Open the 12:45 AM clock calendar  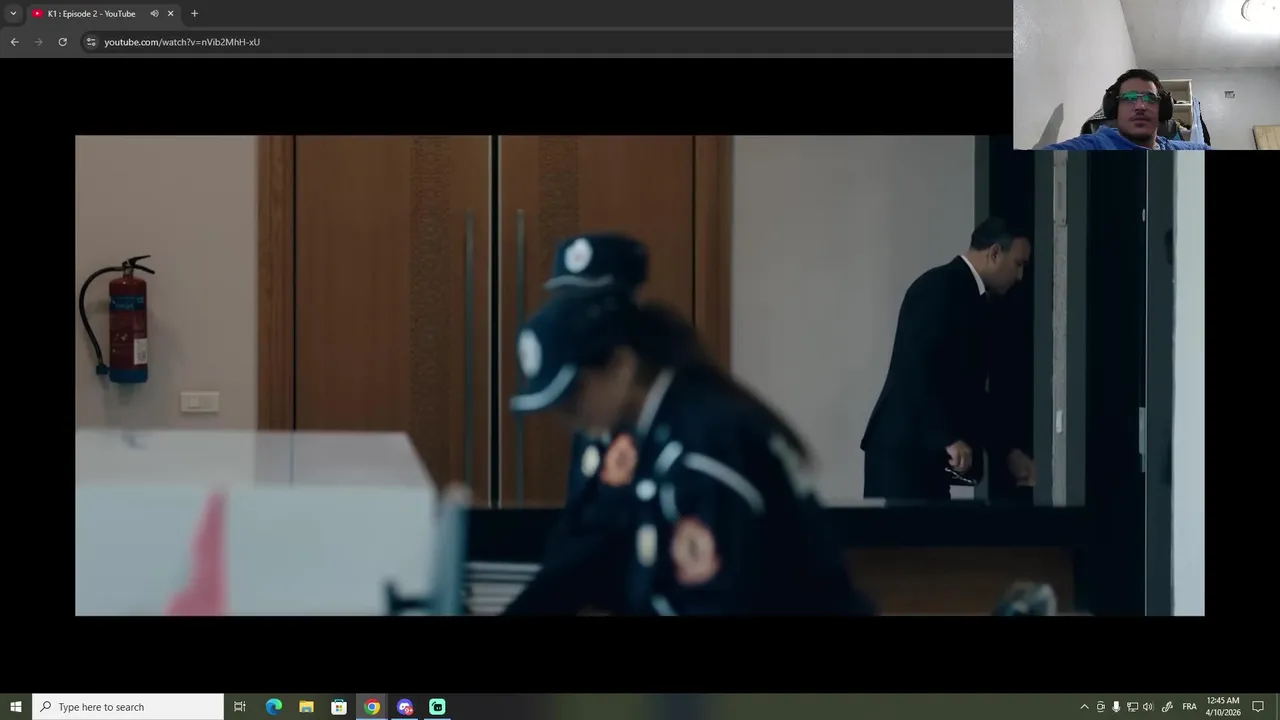[x=1223, y=707]
